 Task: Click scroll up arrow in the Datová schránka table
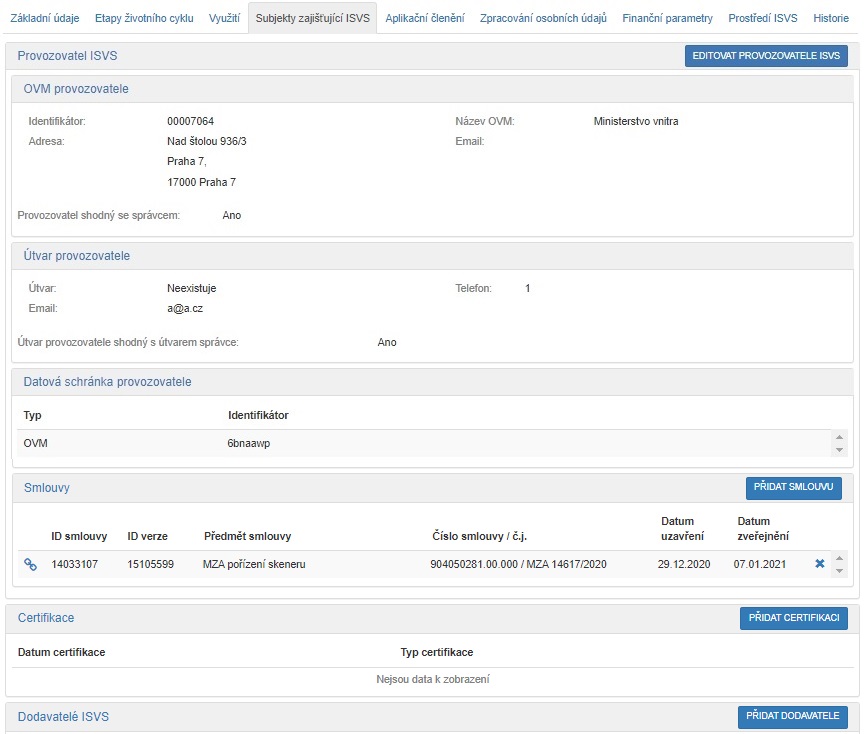click(839, 437)
